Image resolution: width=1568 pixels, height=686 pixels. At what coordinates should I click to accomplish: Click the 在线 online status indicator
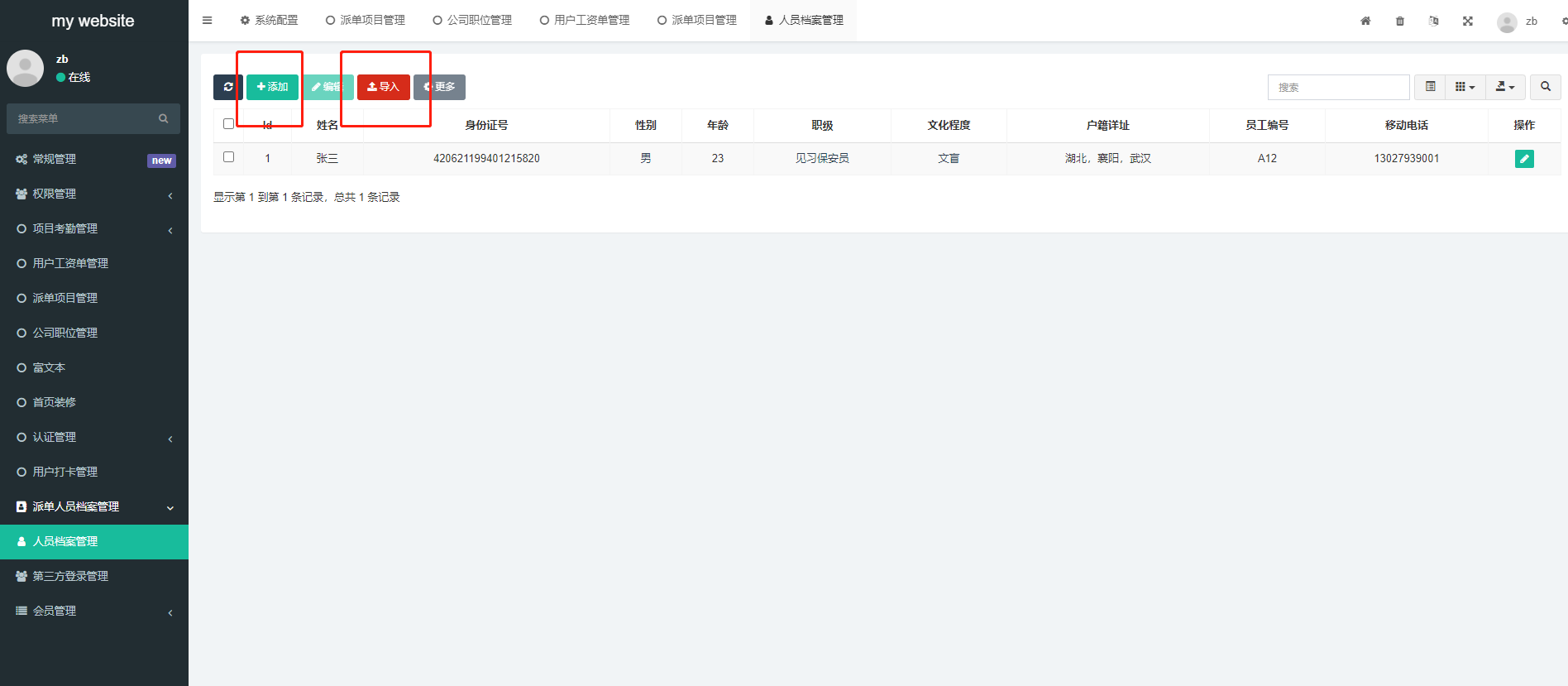pyautogui.click(x=74, y=77)
